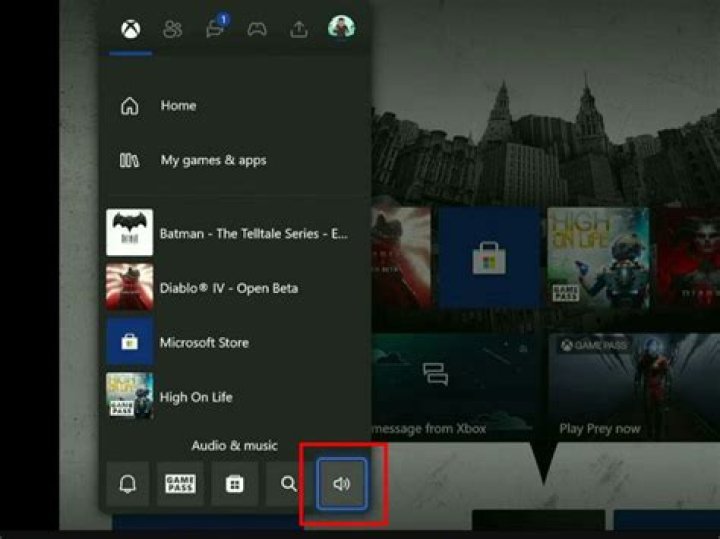Click the Game Pass badge on Prey tile
720x539 pixels.
pos(594,345)
